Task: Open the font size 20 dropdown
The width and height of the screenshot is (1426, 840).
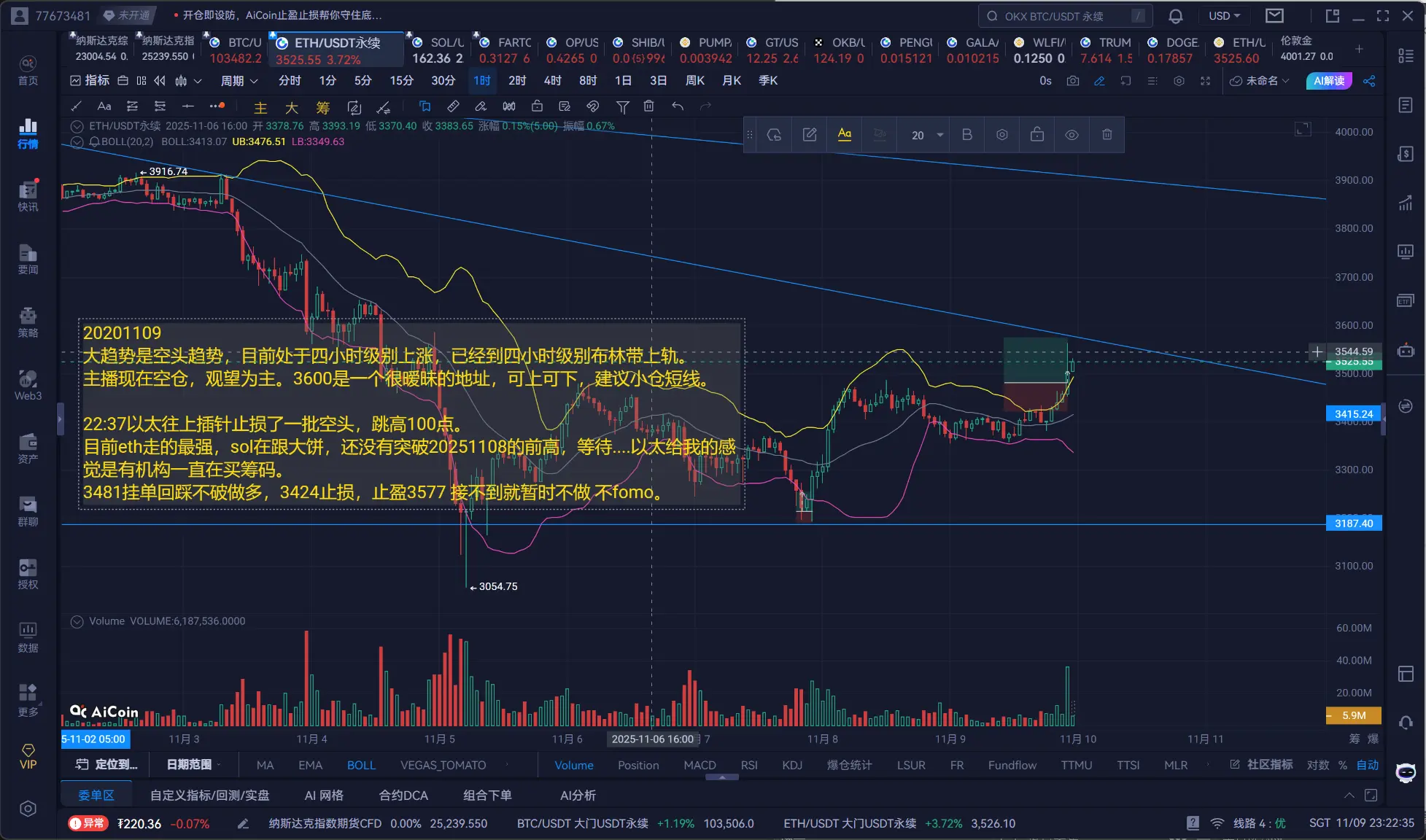Action: [926, 135]
